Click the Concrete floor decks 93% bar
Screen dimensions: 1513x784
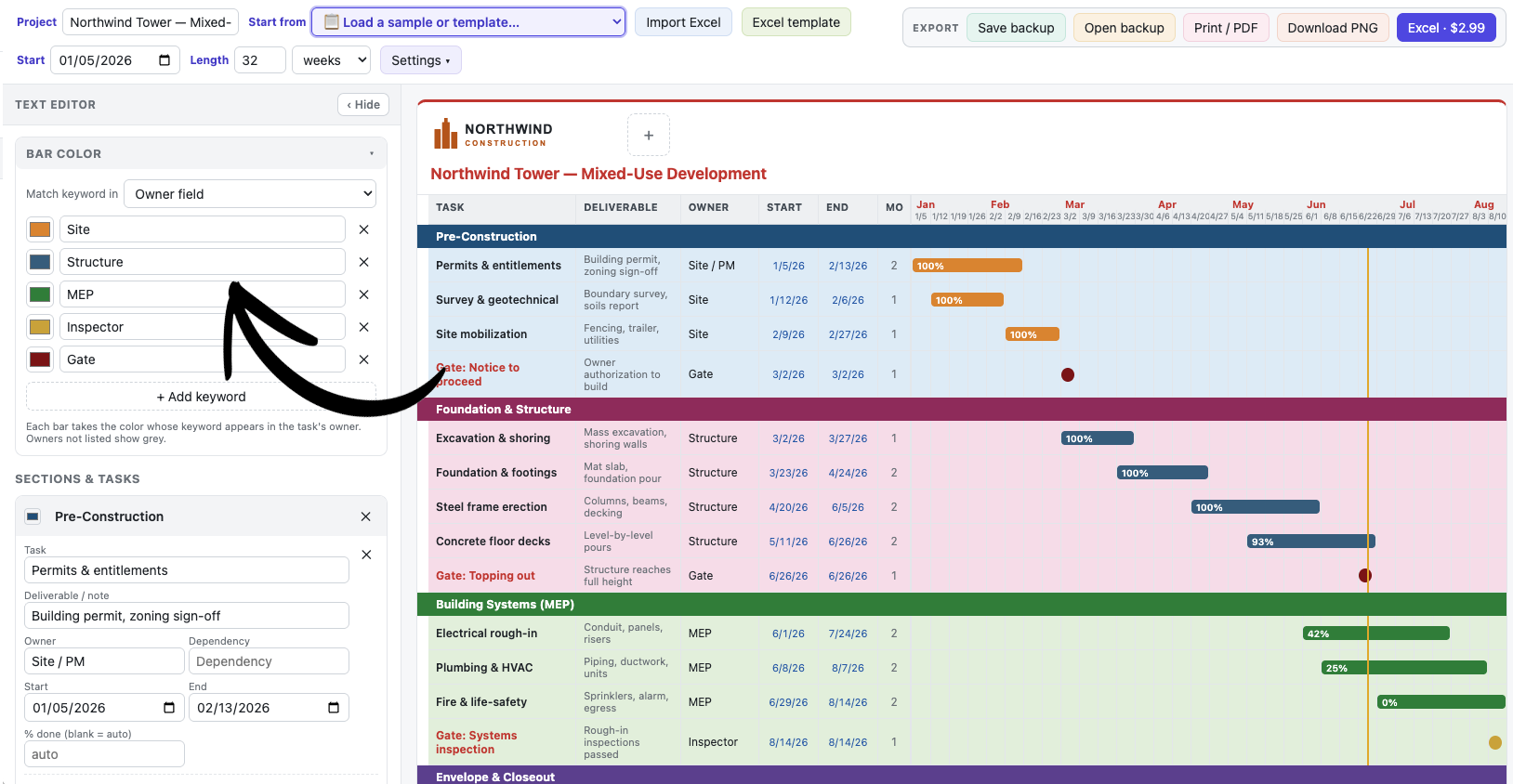pos(1311,542)
